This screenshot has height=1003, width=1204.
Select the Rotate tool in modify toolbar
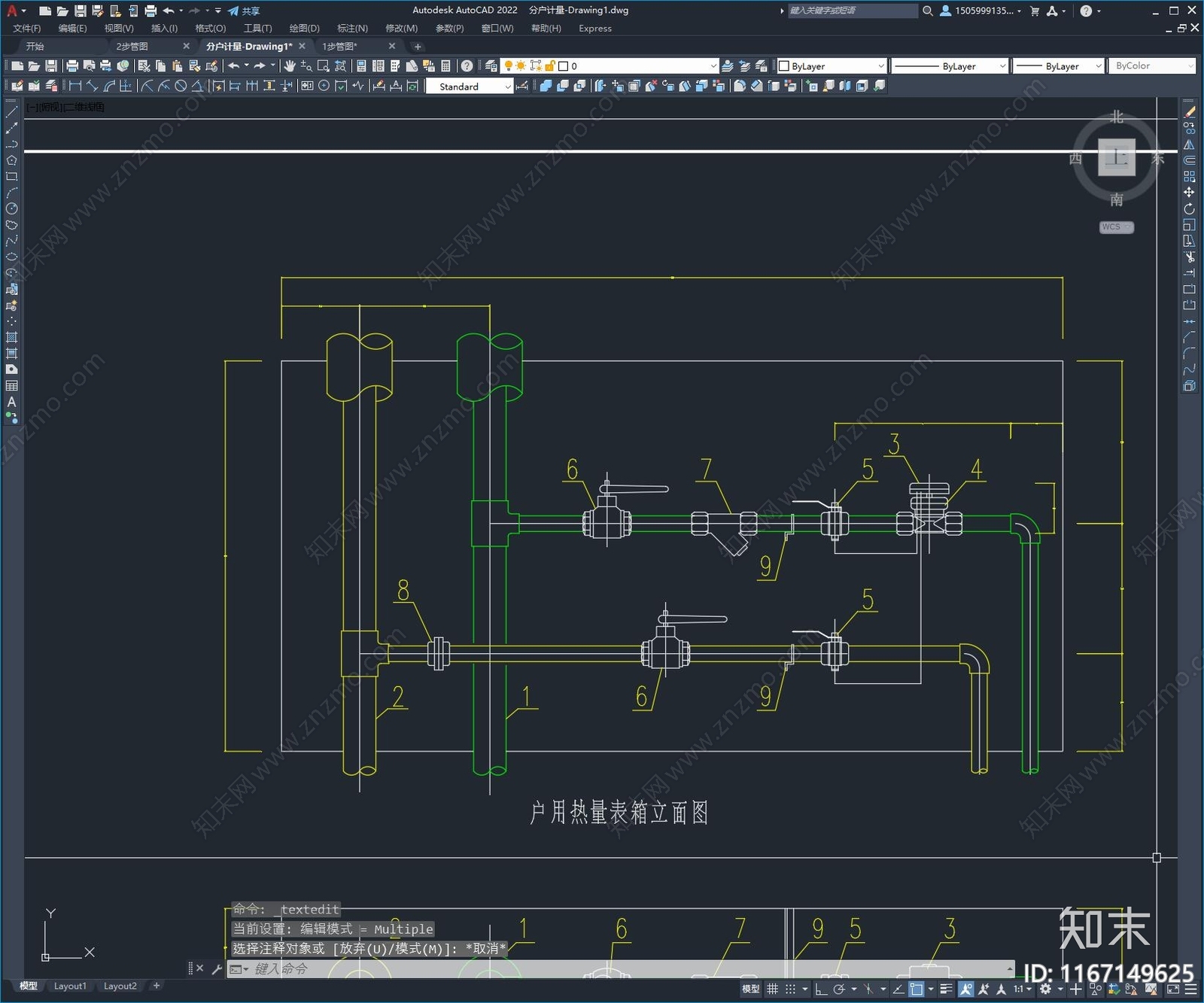(1190, 208)
